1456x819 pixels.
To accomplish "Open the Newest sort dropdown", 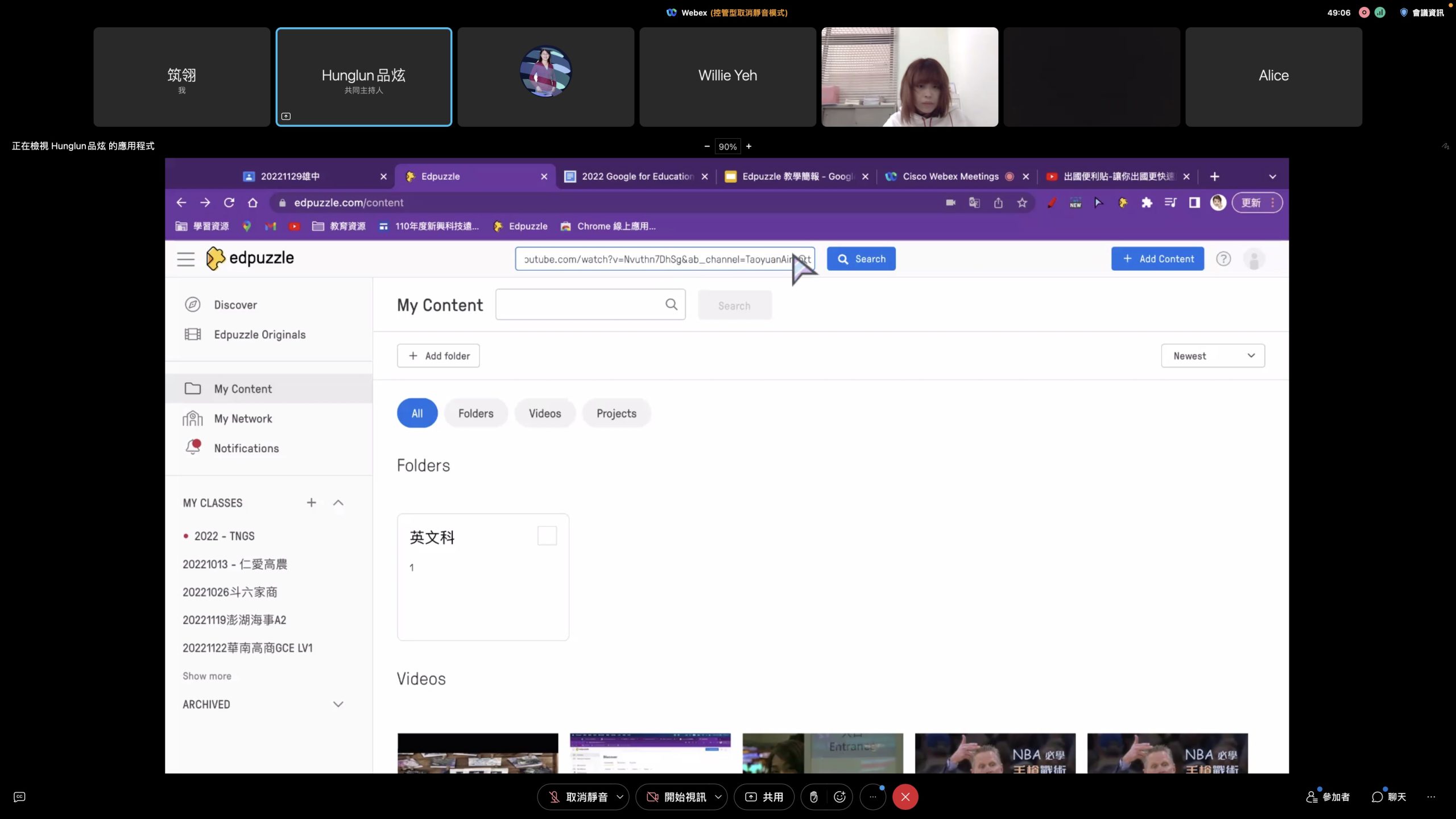I will 1213,355.
